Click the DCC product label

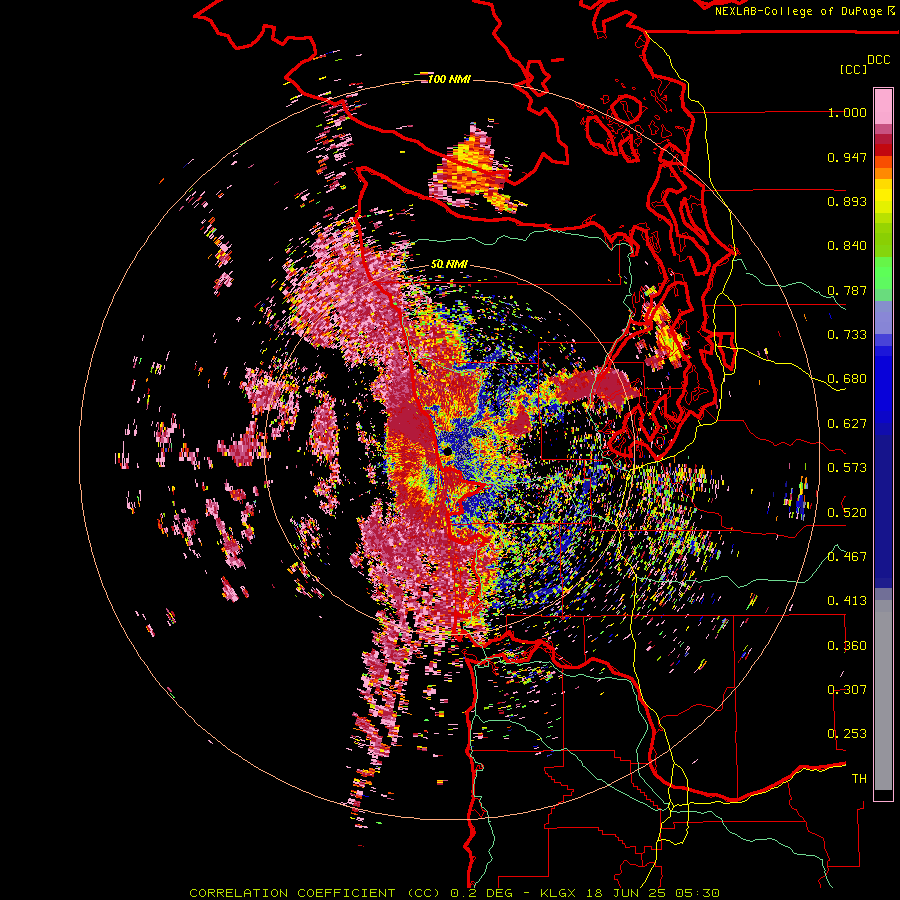pos(878,60)
